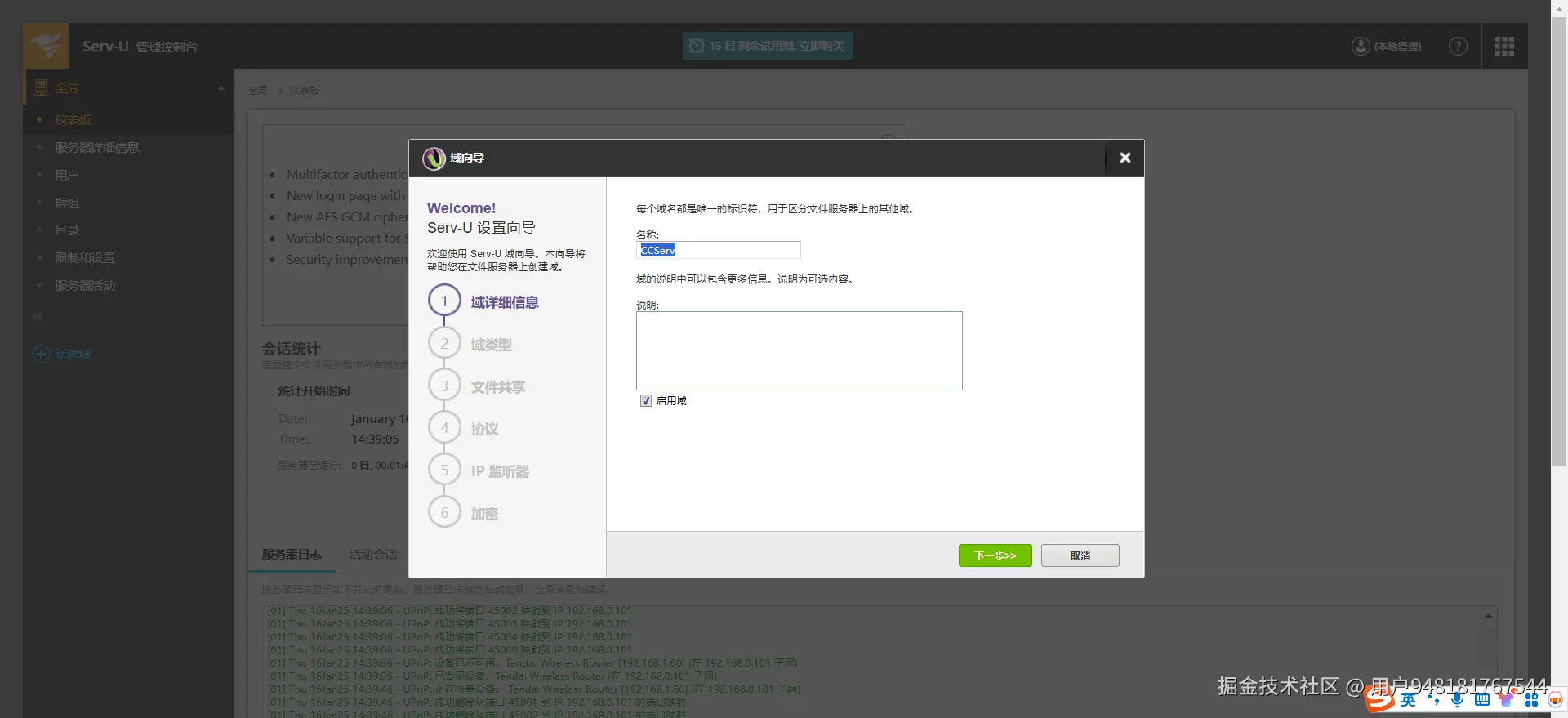Viewport: 1568px width, 718px height.
Task: Click the domain wizard logo icon
Action: 434,158
